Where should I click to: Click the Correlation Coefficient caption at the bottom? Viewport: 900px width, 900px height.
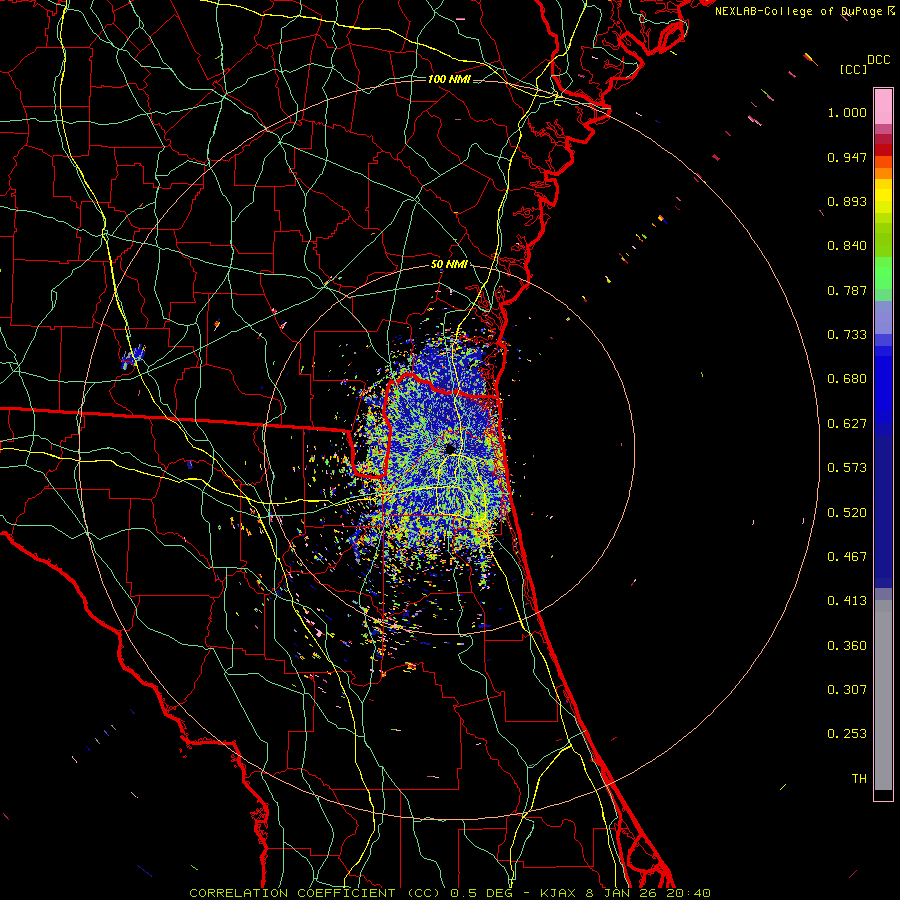click(x=450, y=893)
